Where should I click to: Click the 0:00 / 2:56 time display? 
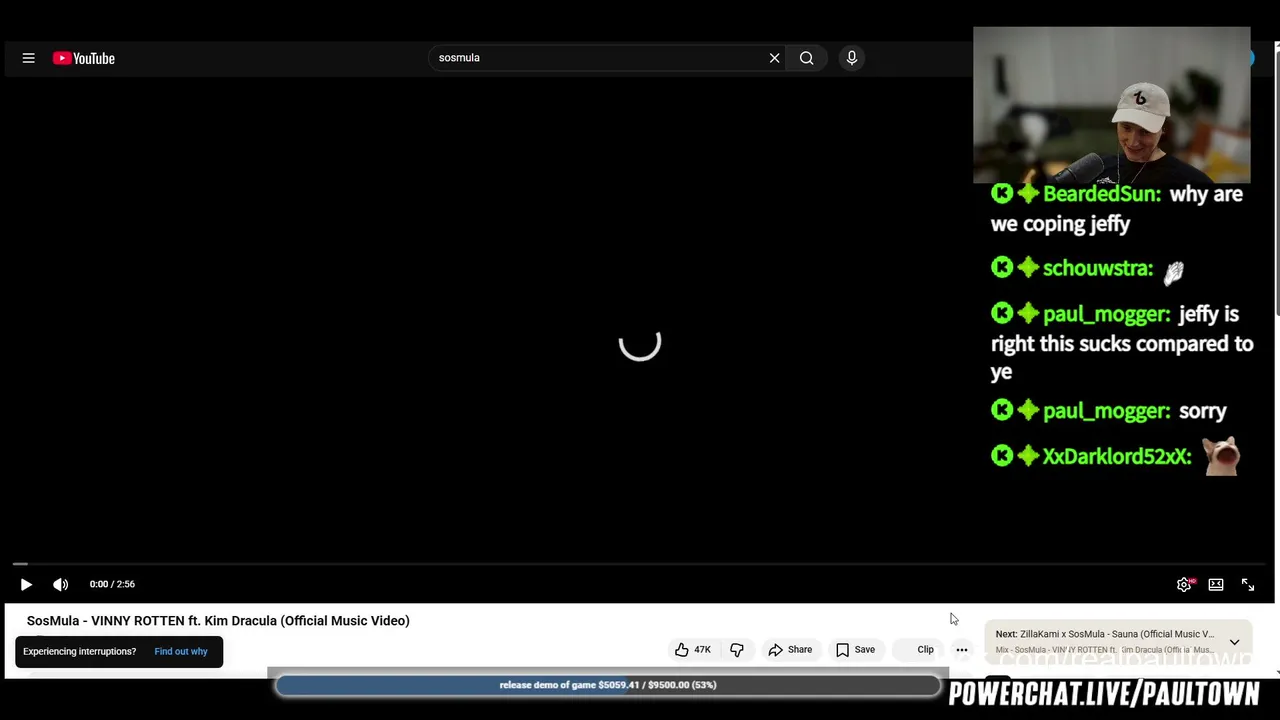(x=112, y=584)
